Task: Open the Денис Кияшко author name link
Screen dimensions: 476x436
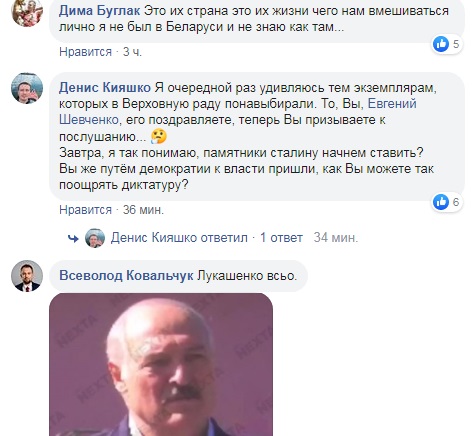Action: [x=105, y=88]
